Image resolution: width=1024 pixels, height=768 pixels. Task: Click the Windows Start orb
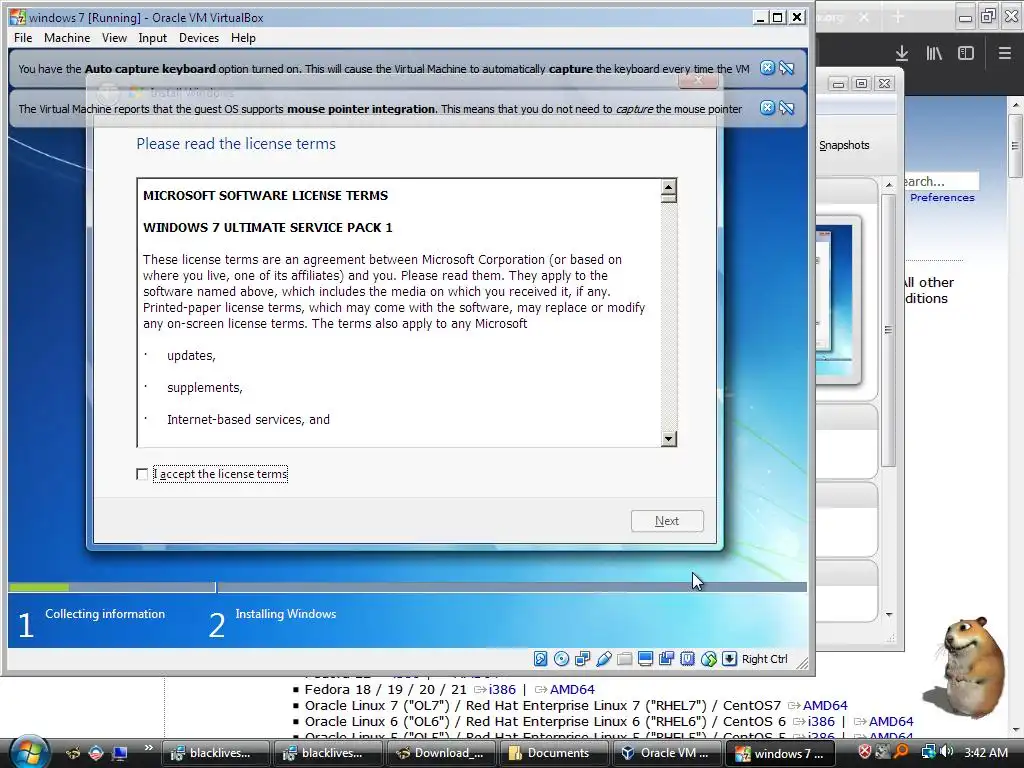click(x=29, y=752)
